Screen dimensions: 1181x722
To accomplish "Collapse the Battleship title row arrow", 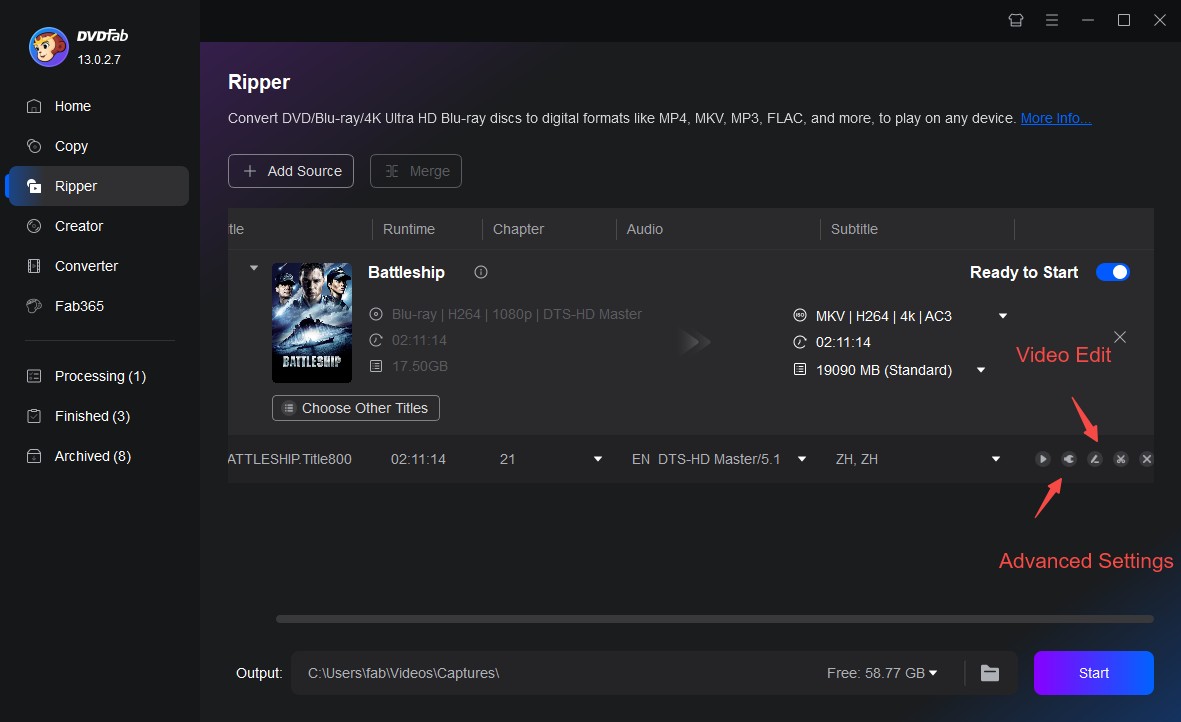I will pyautogui.click(x=253, y=267).
